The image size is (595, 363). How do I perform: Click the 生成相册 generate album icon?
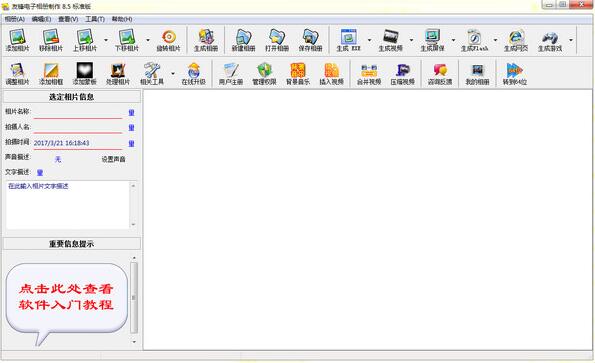206,37
